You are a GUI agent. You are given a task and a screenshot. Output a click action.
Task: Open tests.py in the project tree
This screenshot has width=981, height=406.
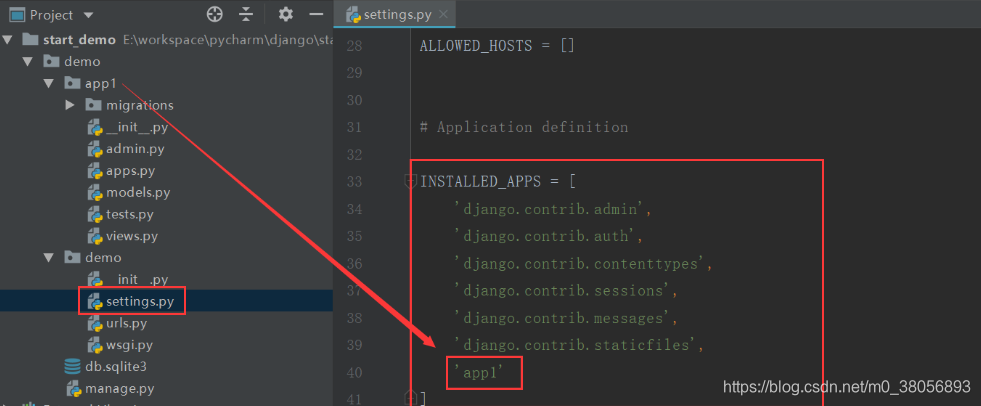[x=130, y=215]
